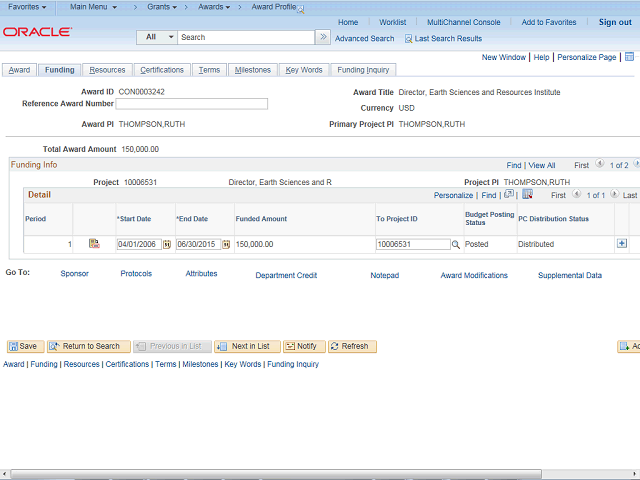Click Personalize Page link
This screenshot has width=640, height=480.
click(x=587, y=58)
